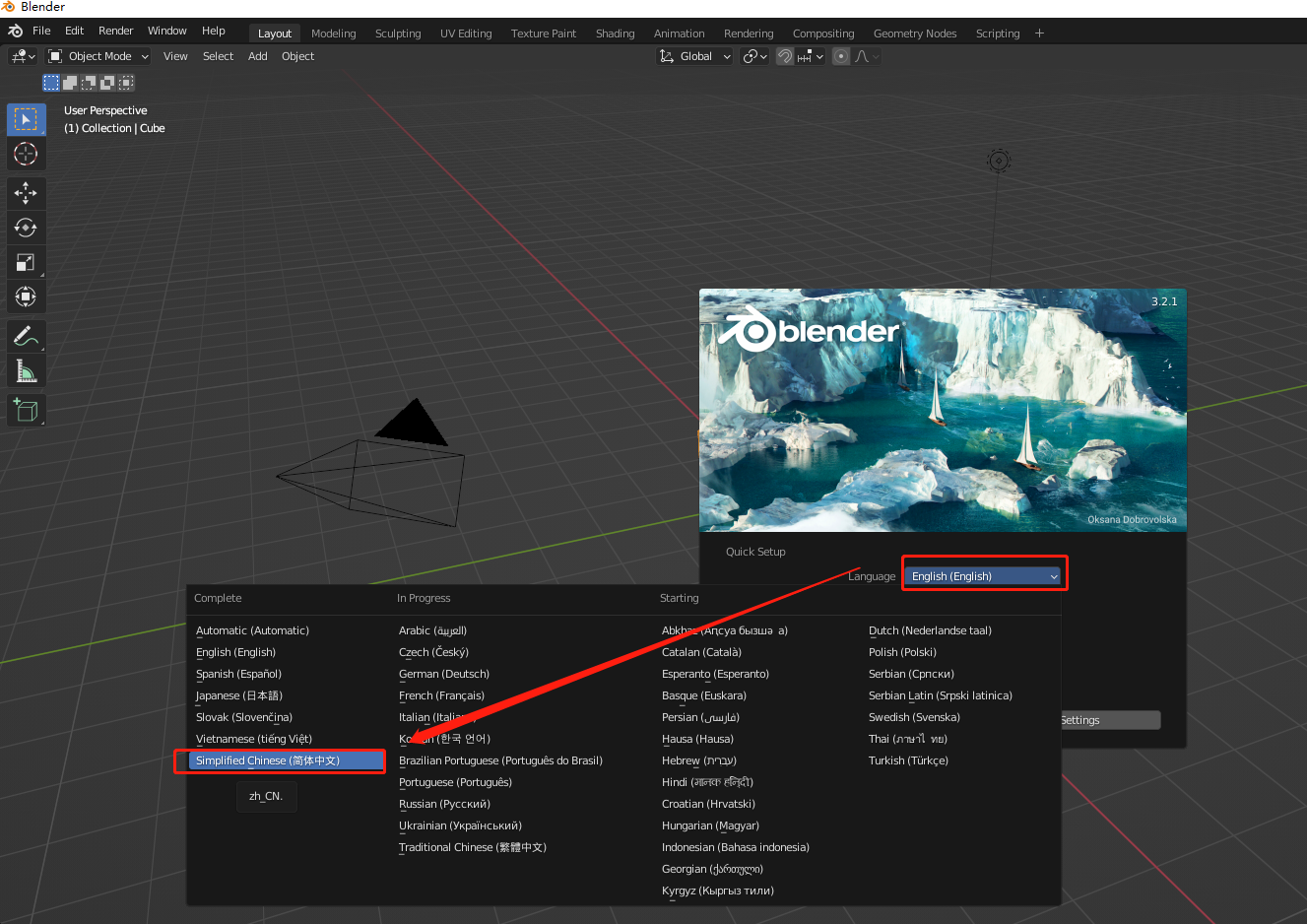Screen dimensions: 1307x924
Task: Set selection mode to Invert
Action: click(x=107, y=83)
